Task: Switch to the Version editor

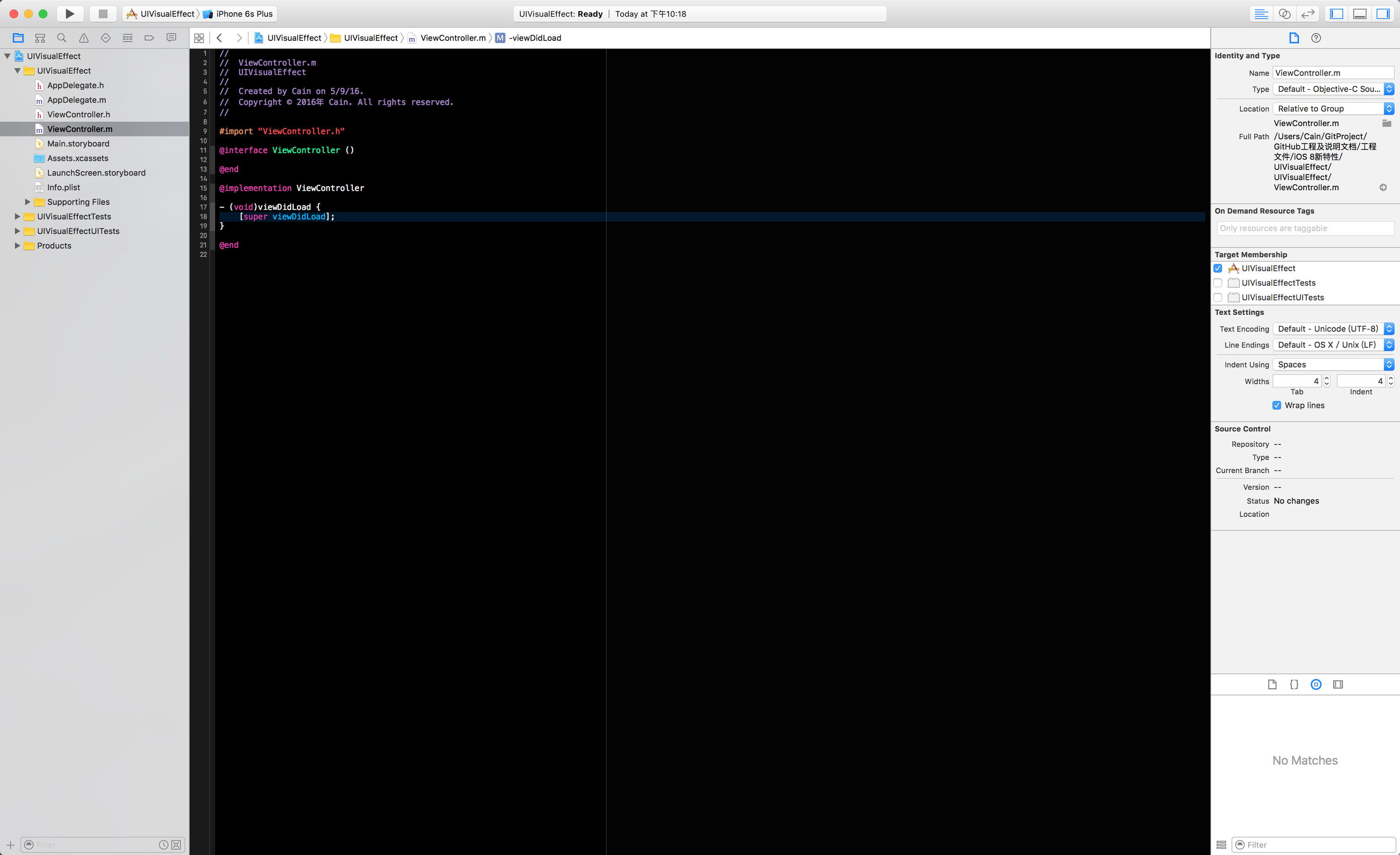Action: (1308, 13)
